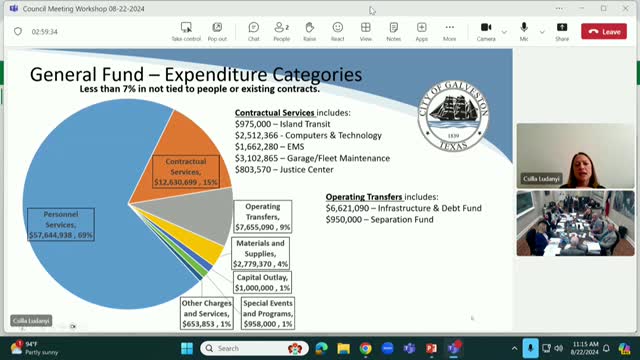This screenshot has width=640, height=360.
Task: Expand microphone options dropdown arrow
Action: click(x=542, y=32)
